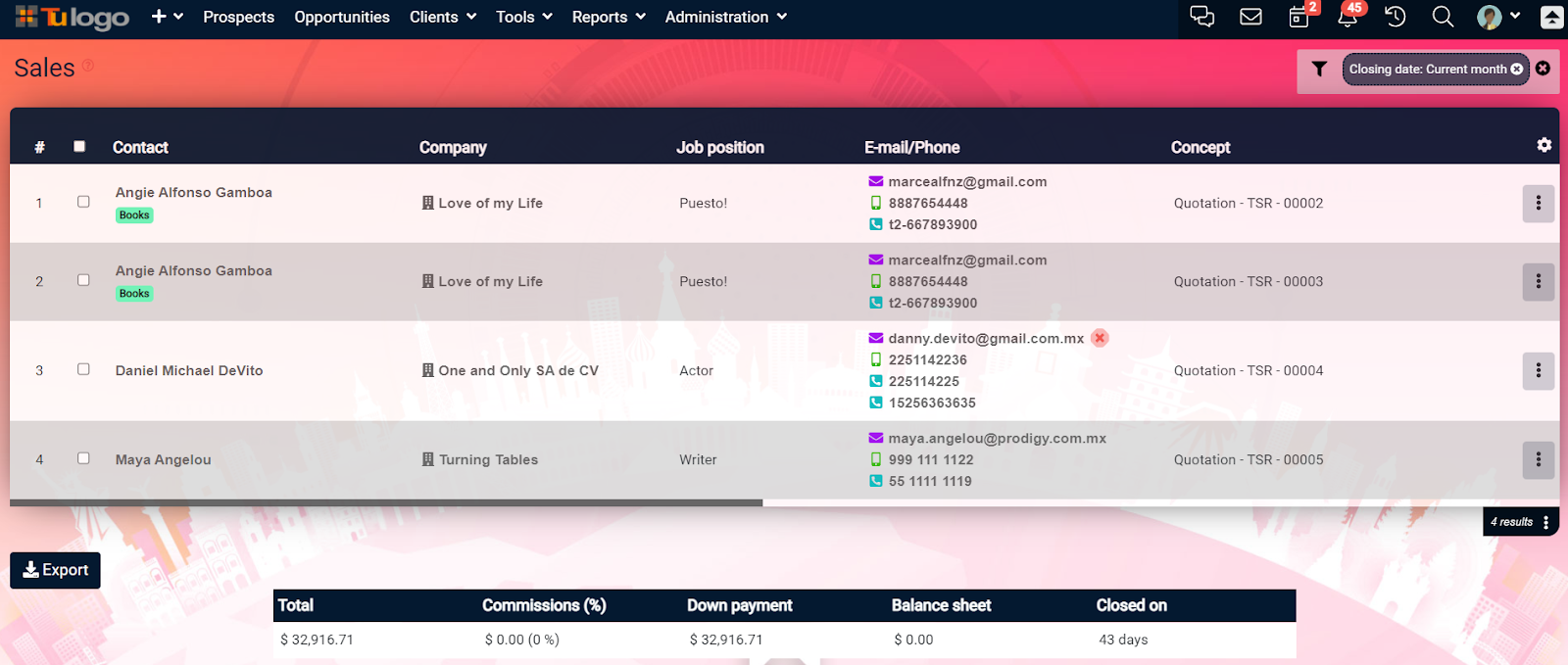Click the search magnifier icon

pos(1443,17)
